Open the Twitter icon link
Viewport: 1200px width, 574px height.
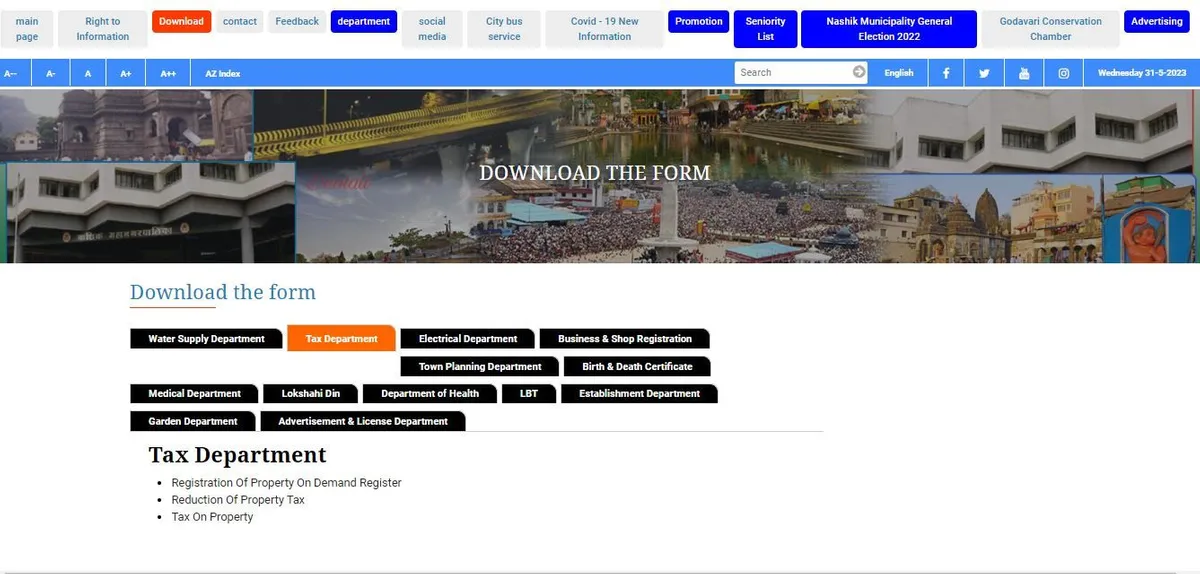click(984, 73)
